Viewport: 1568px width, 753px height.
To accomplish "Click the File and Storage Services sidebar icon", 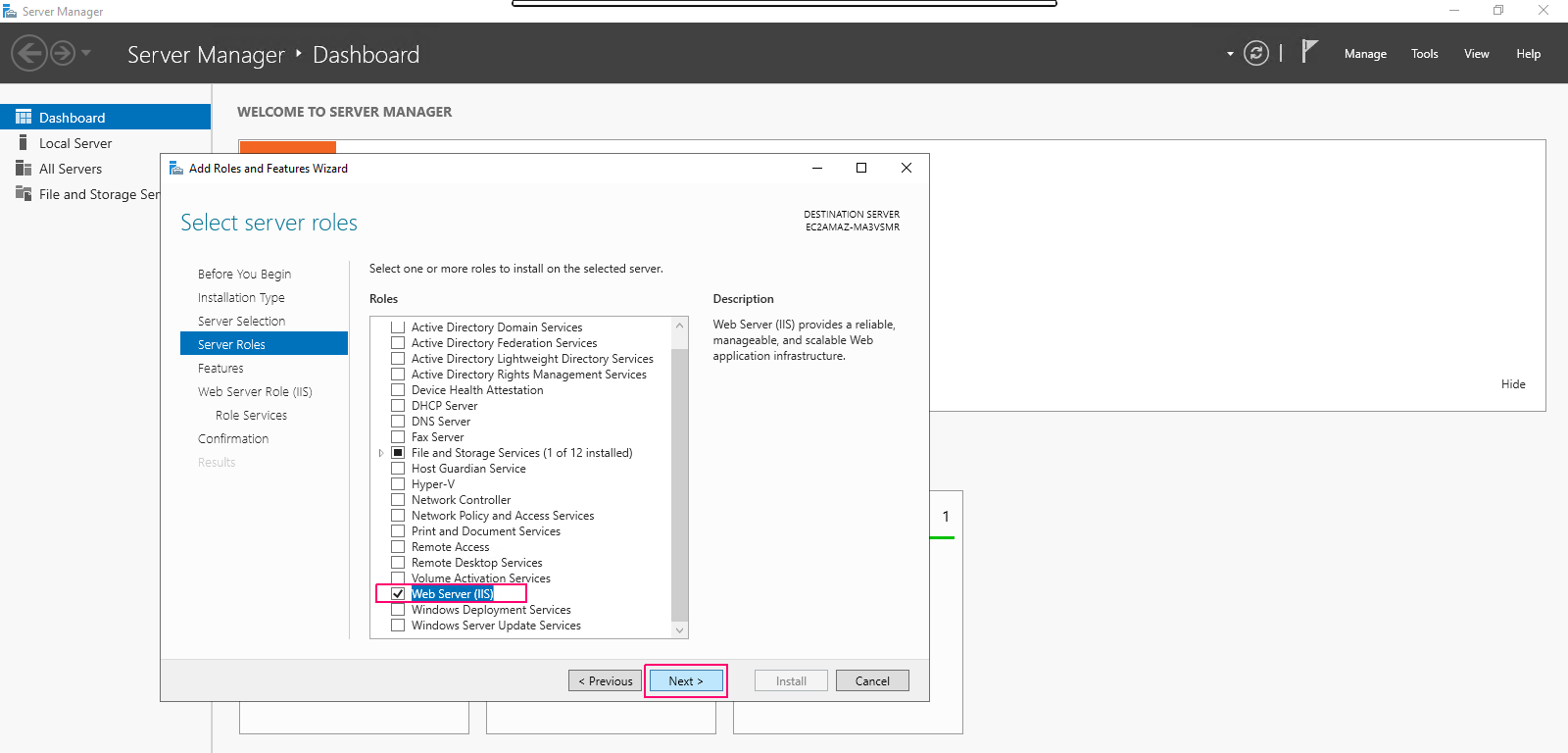I will coord(24,193).
